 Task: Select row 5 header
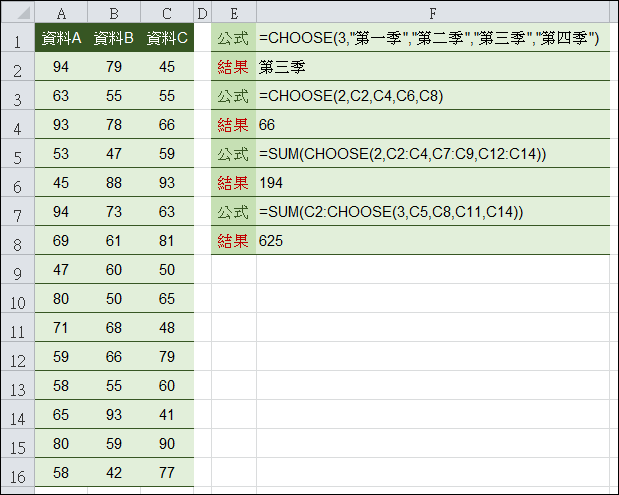coord(18,153)
